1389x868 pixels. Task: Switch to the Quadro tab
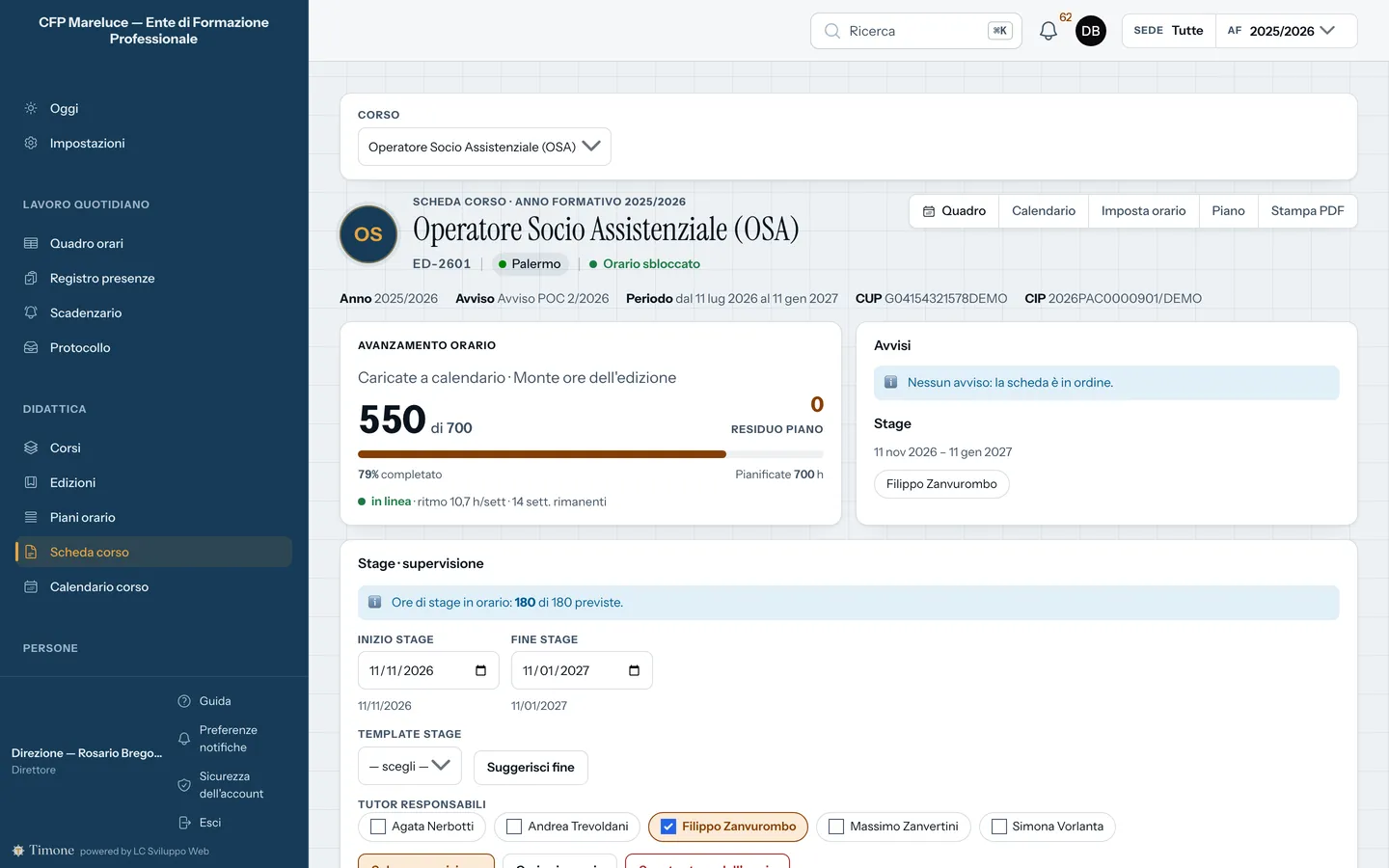(x=954, y=211)
